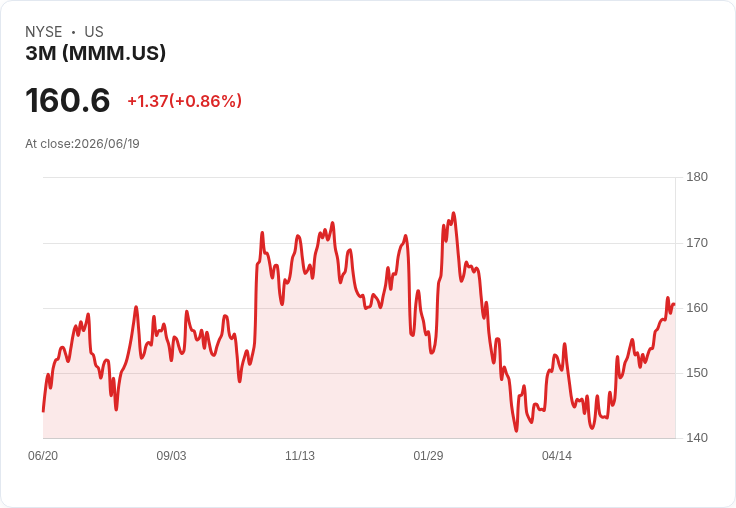Click the 160.6 current price
The width and height of the screenshot is (736, 508).
pos(68,100)
